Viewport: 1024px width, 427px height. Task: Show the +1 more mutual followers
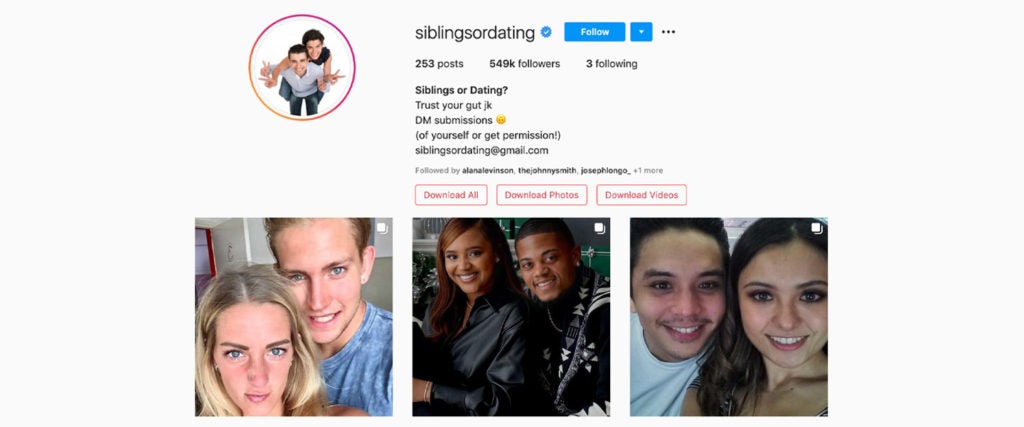(648, 170)
